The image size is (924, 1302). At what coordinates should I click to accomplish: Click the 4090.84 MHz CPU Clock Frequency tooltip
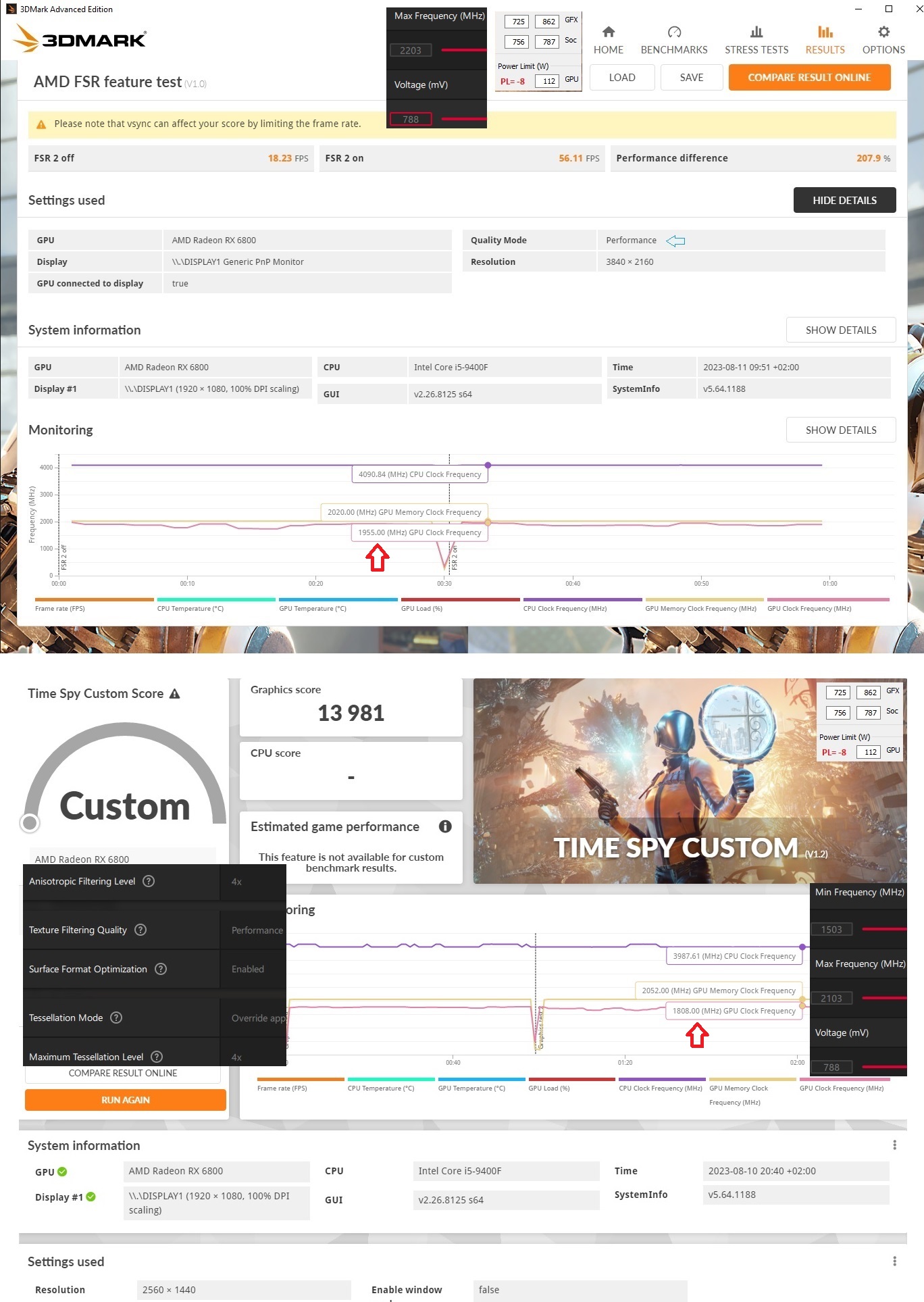419,474
